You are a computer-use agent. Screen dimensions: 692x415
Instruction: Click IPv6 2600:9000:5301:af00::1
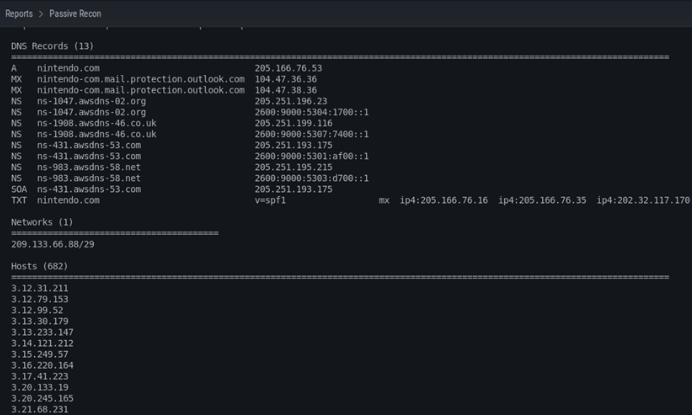(x=312, y=156)
